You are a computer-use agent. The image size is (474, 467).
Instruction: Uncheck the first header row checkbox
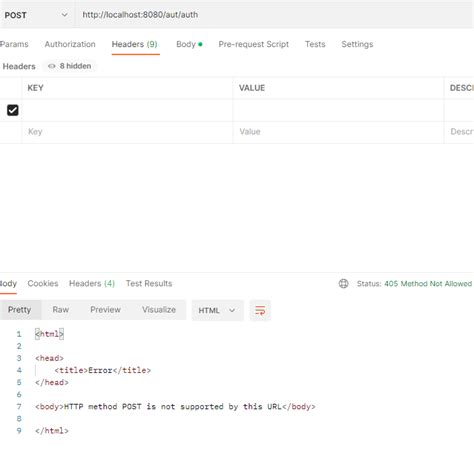13,110
